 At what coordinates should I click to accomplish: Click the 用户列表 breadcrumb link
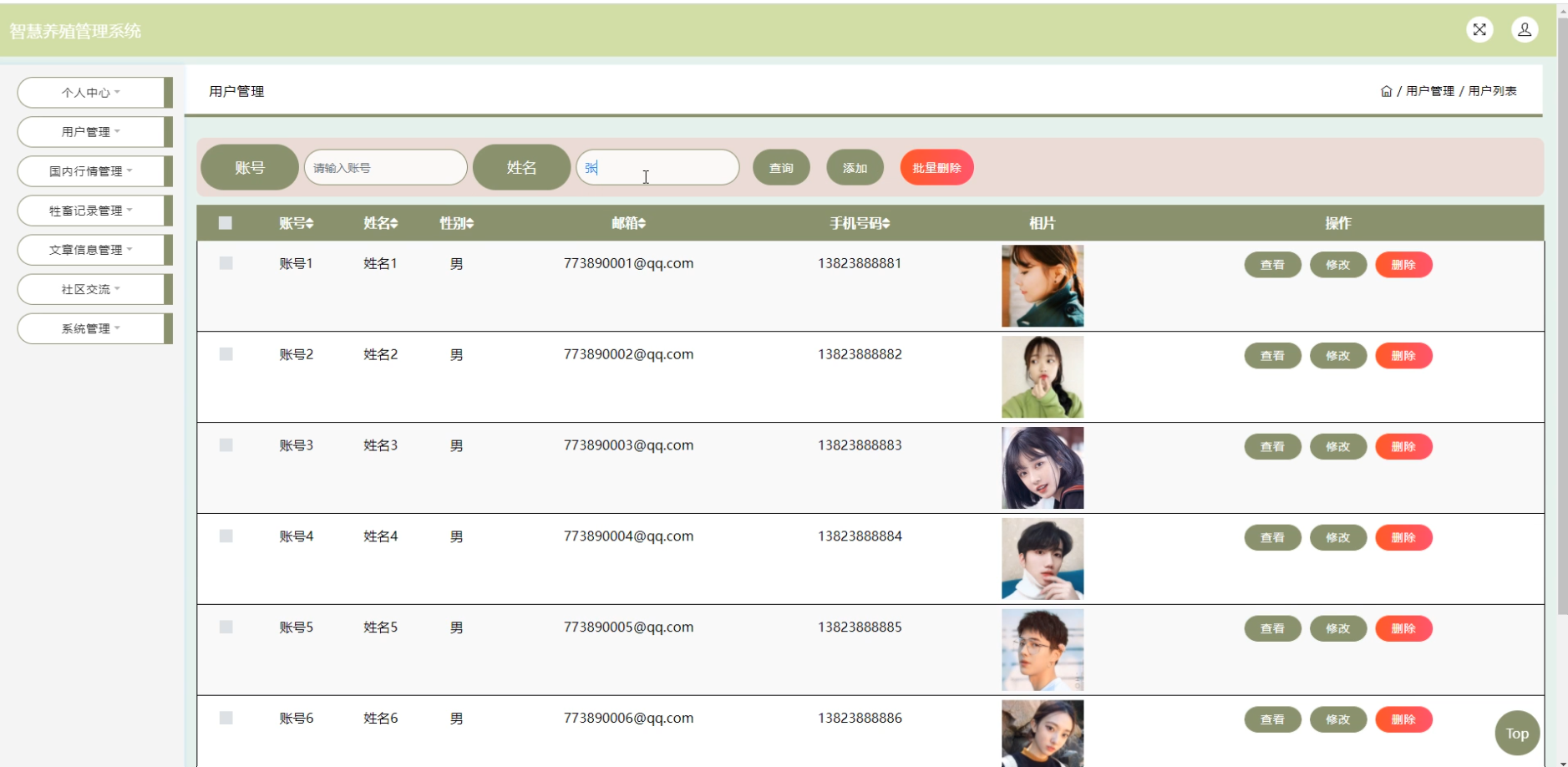click(1492, 91)
